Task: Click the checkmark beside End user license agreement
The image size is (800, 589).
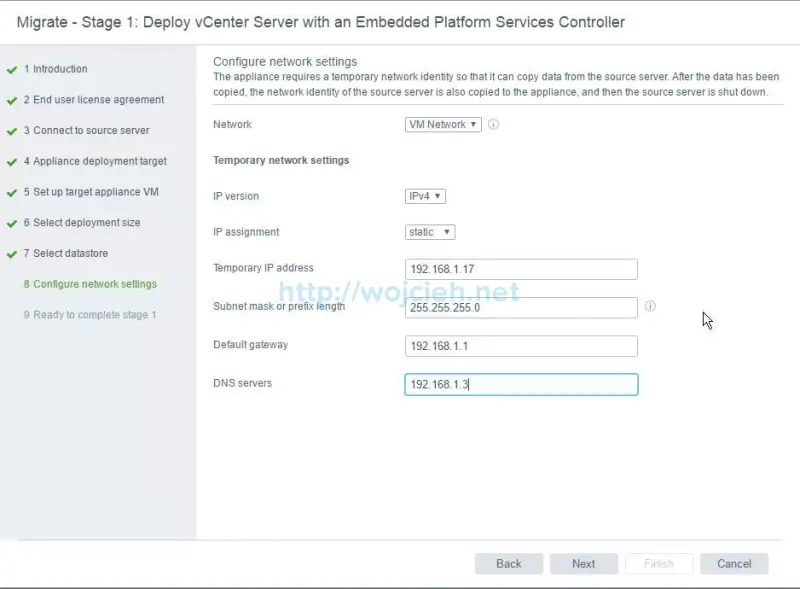Action: [10, 100]
